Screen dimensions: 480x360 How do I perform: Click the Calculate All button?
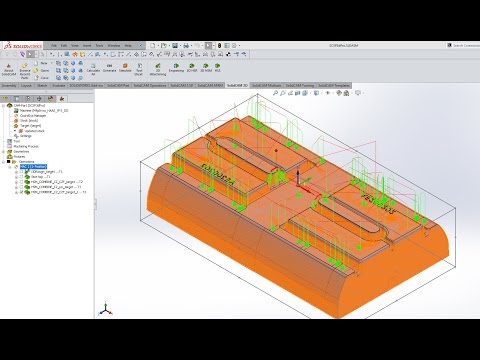click(93, 70)
